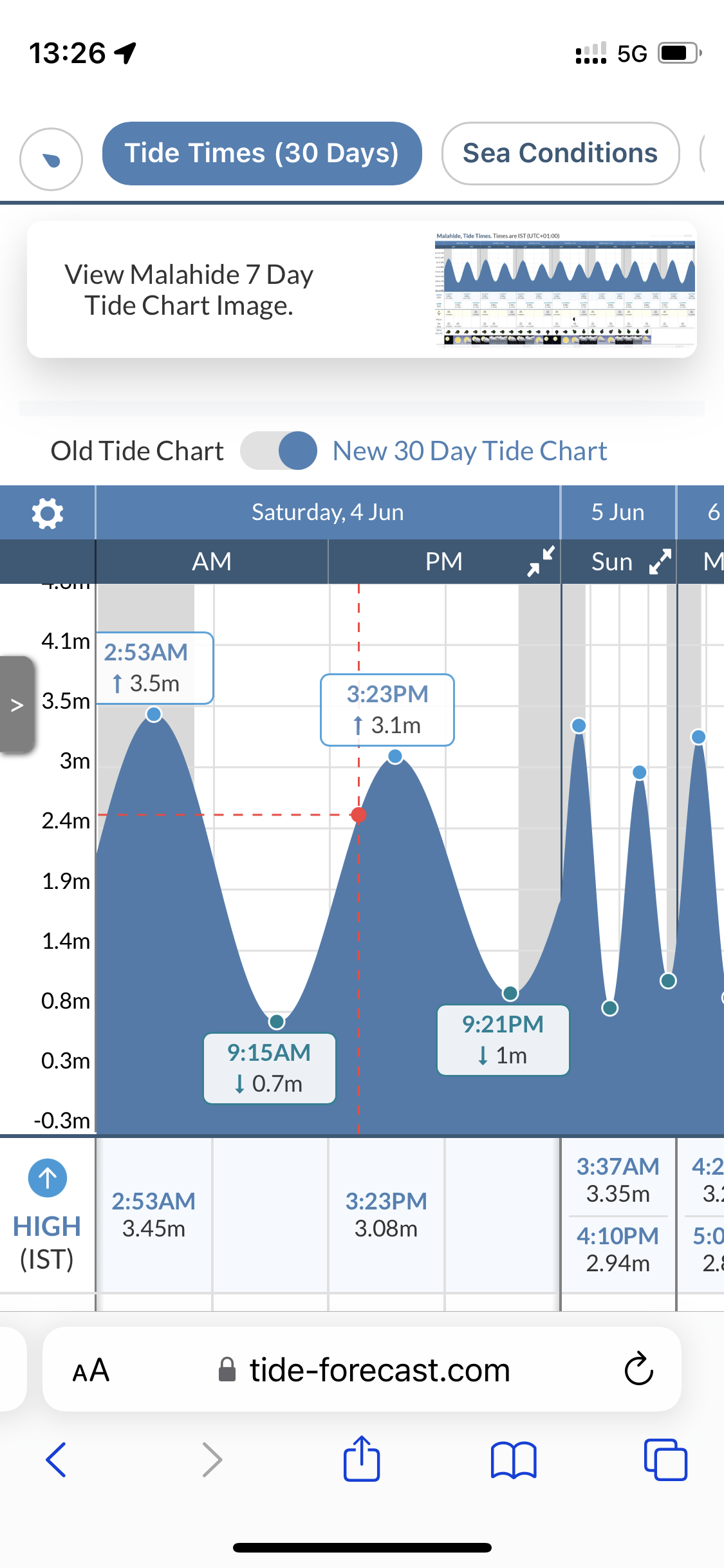Toggle Old/New tide chart switch

[x=279, y=451]
